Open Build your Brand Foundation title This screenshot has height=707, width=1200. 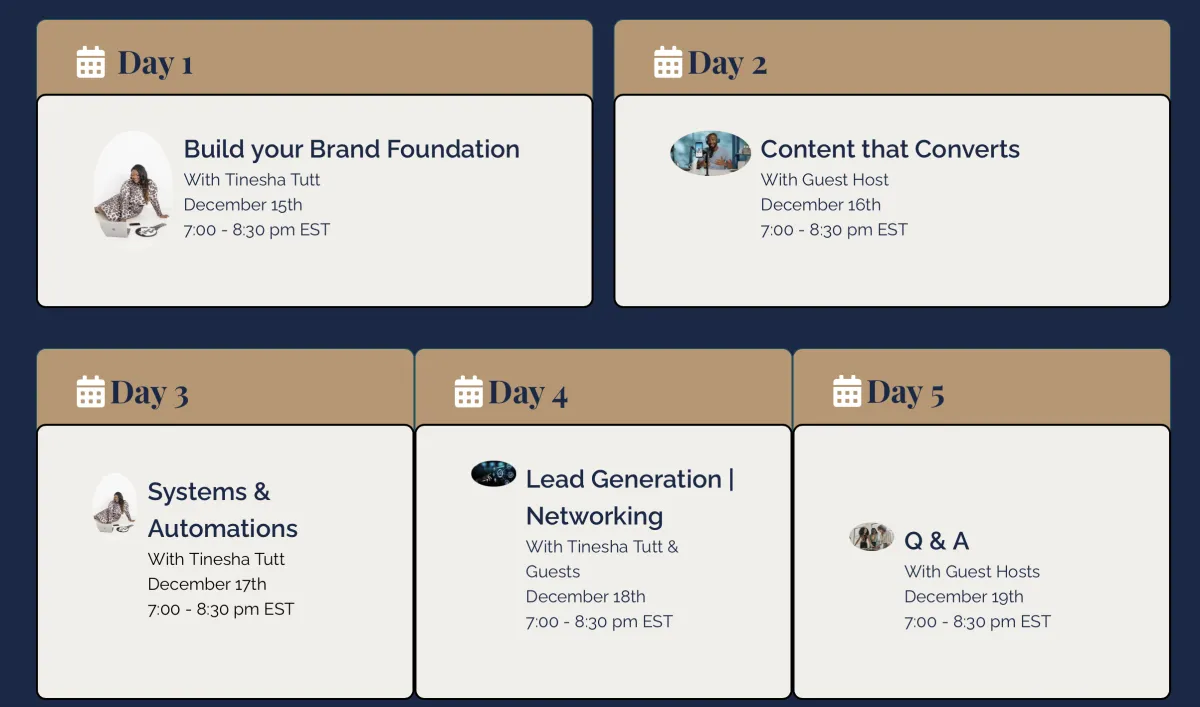[x=352, y=149]
